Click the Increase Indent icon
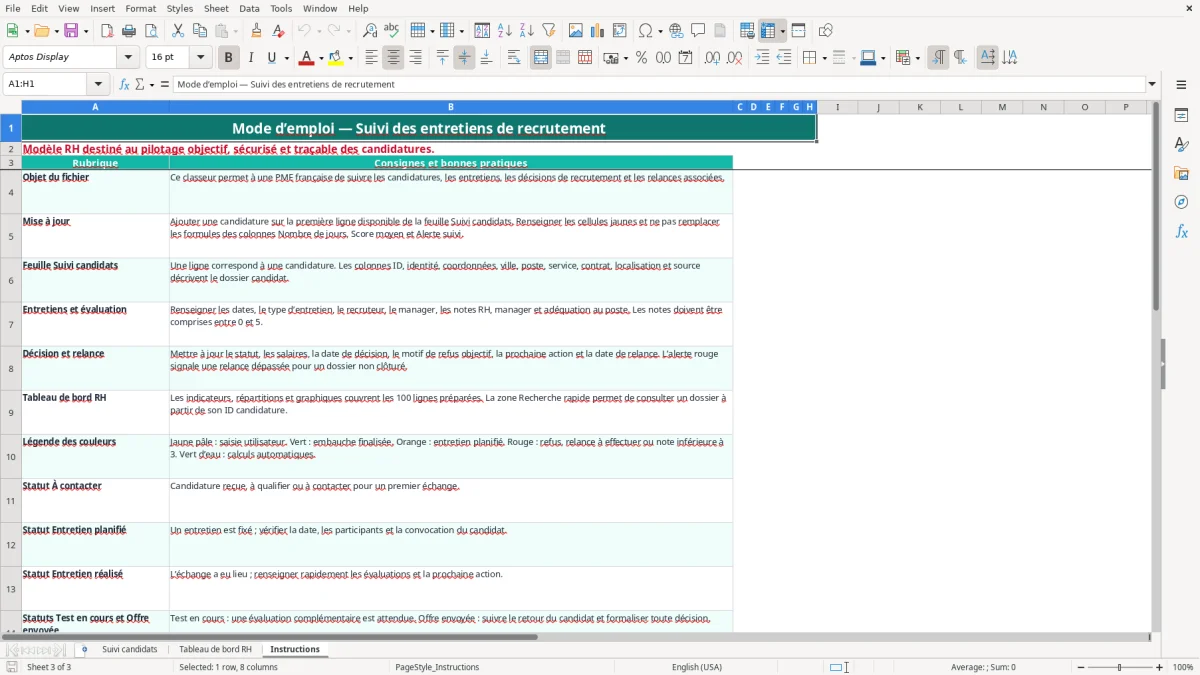 pos(762,58)
